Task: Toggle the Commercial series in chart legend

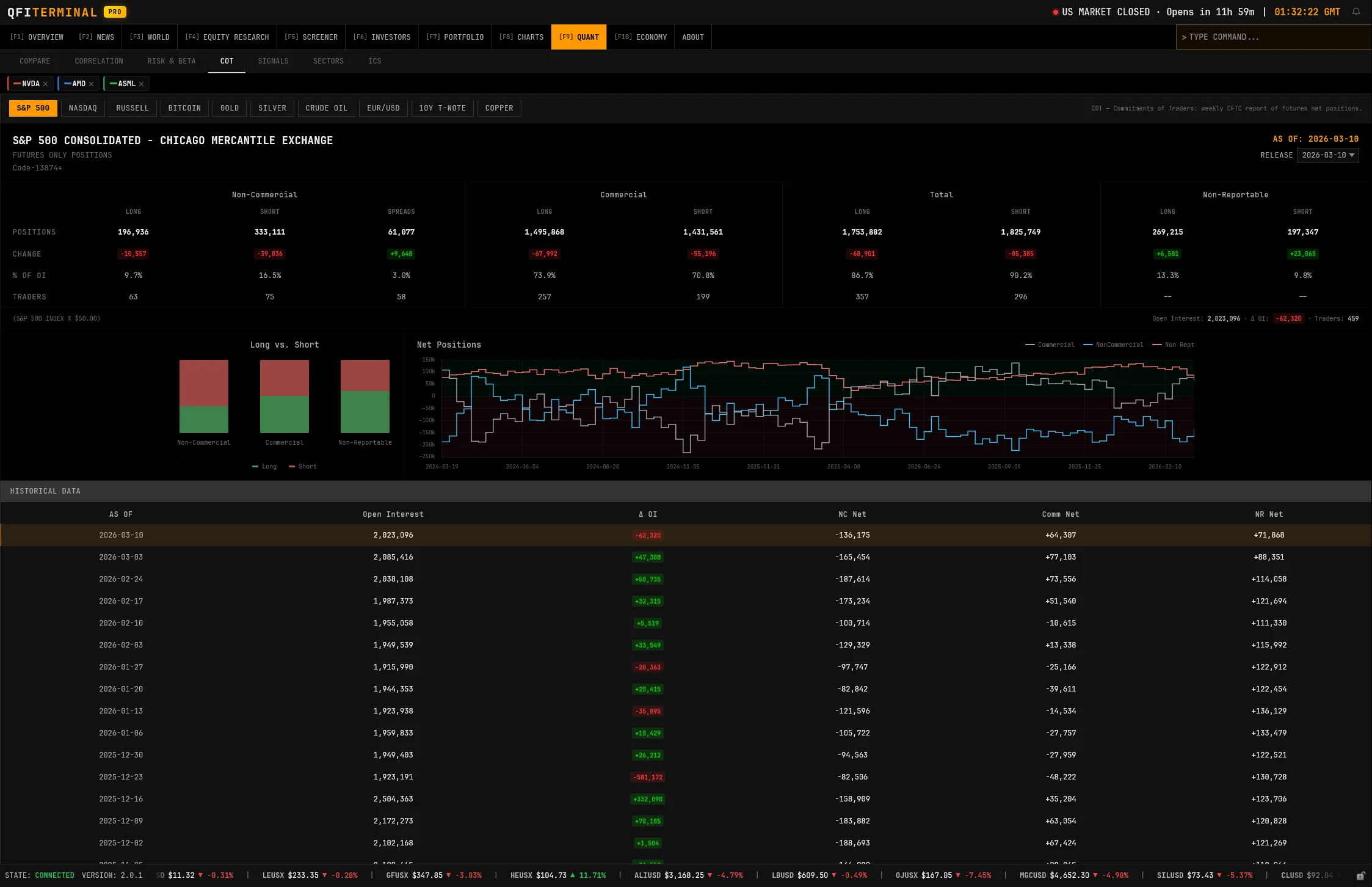Action: (x=1050, y=345)
